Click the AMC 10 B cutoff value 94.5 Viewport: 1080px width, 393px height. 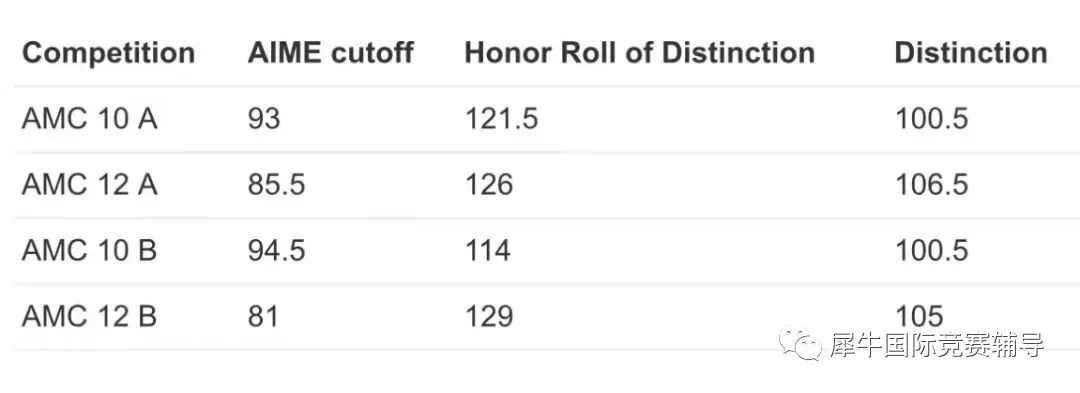[x=276, y=251]
